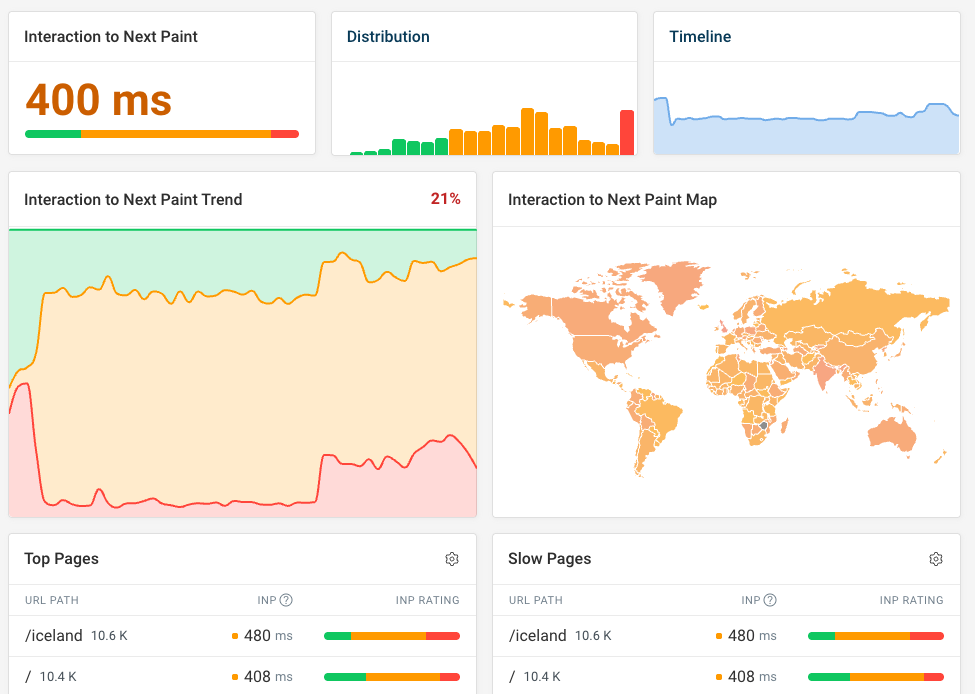Sort by INP RATING in Slow Pages
975x694 pixels.
click(x=911, y=601)
